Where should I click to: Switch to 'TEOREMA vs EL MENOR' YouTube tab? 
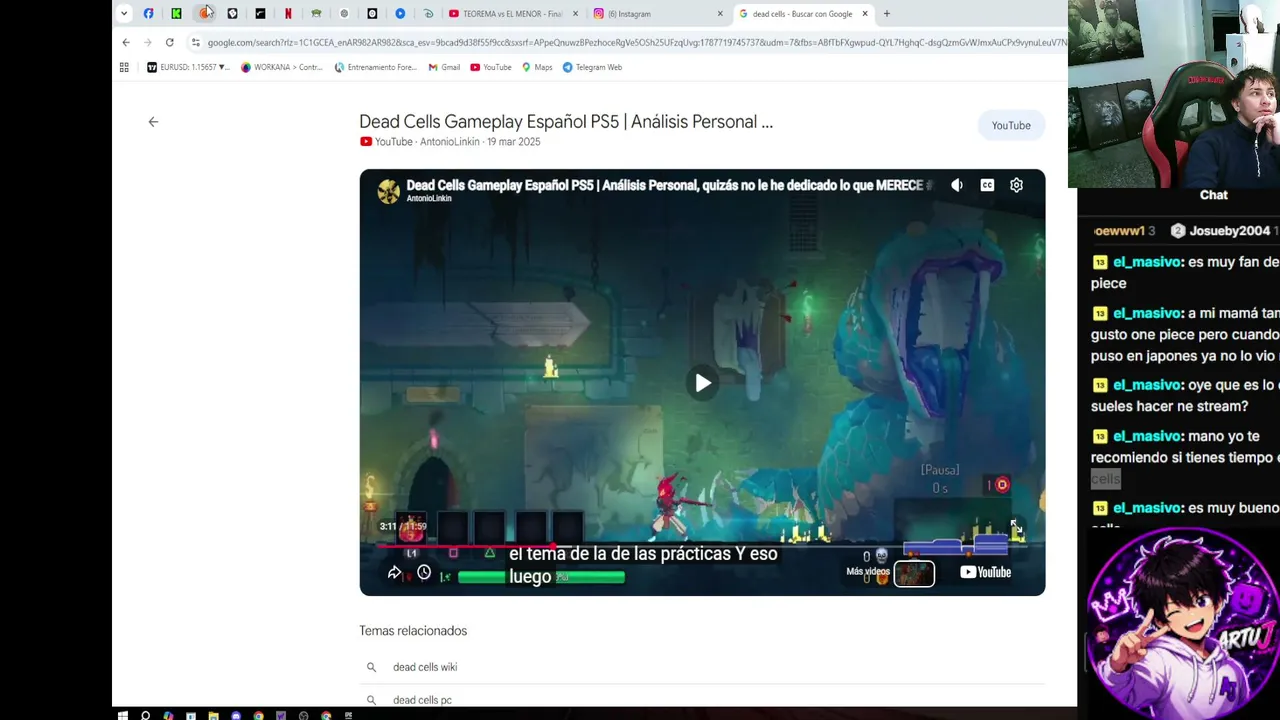point(513,14)
